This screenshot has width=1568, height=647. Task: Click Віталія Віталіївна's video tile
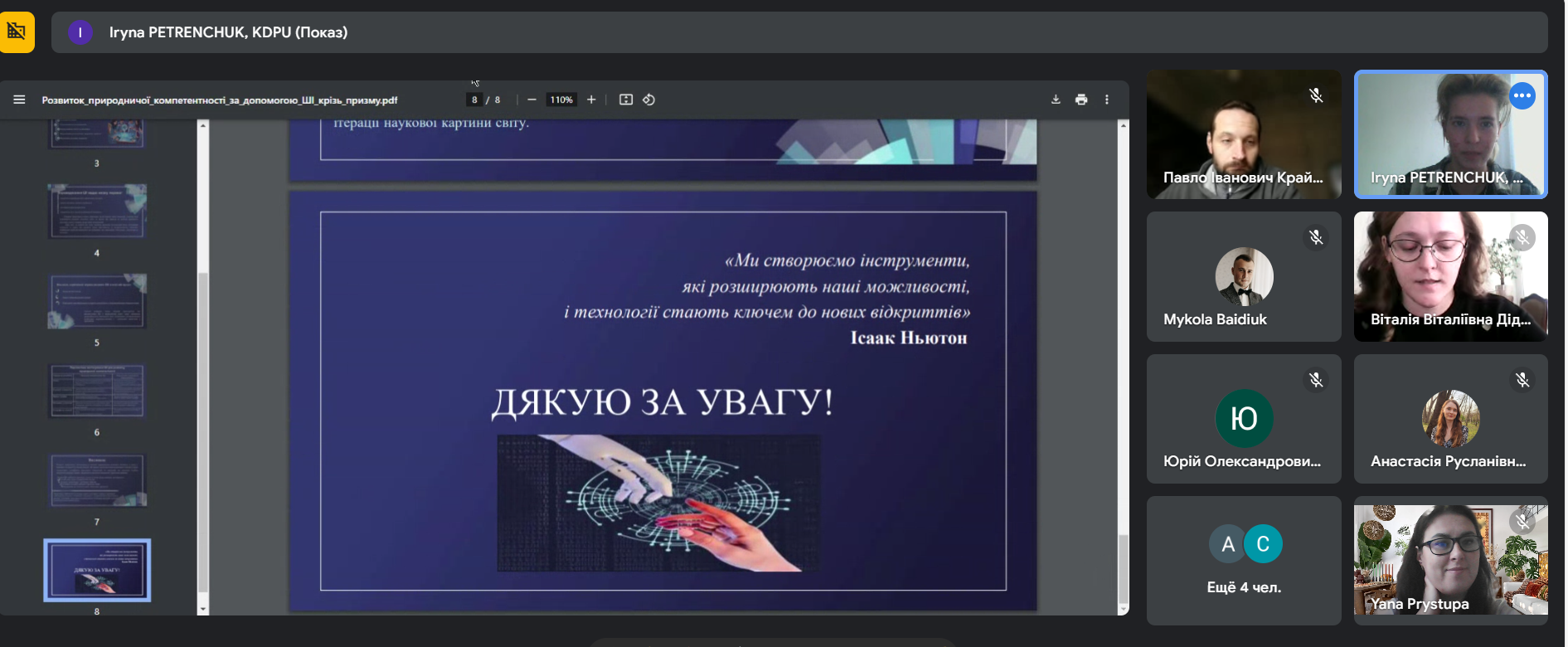click(1450, 276)
